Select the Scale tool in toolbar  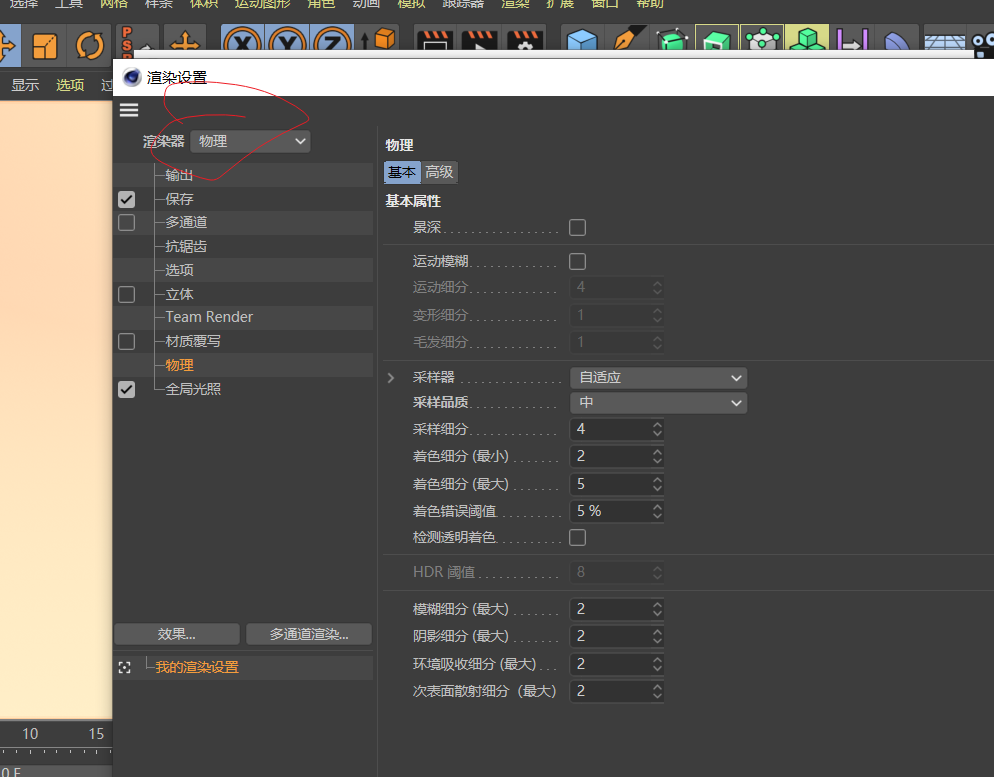click(44, 45)
